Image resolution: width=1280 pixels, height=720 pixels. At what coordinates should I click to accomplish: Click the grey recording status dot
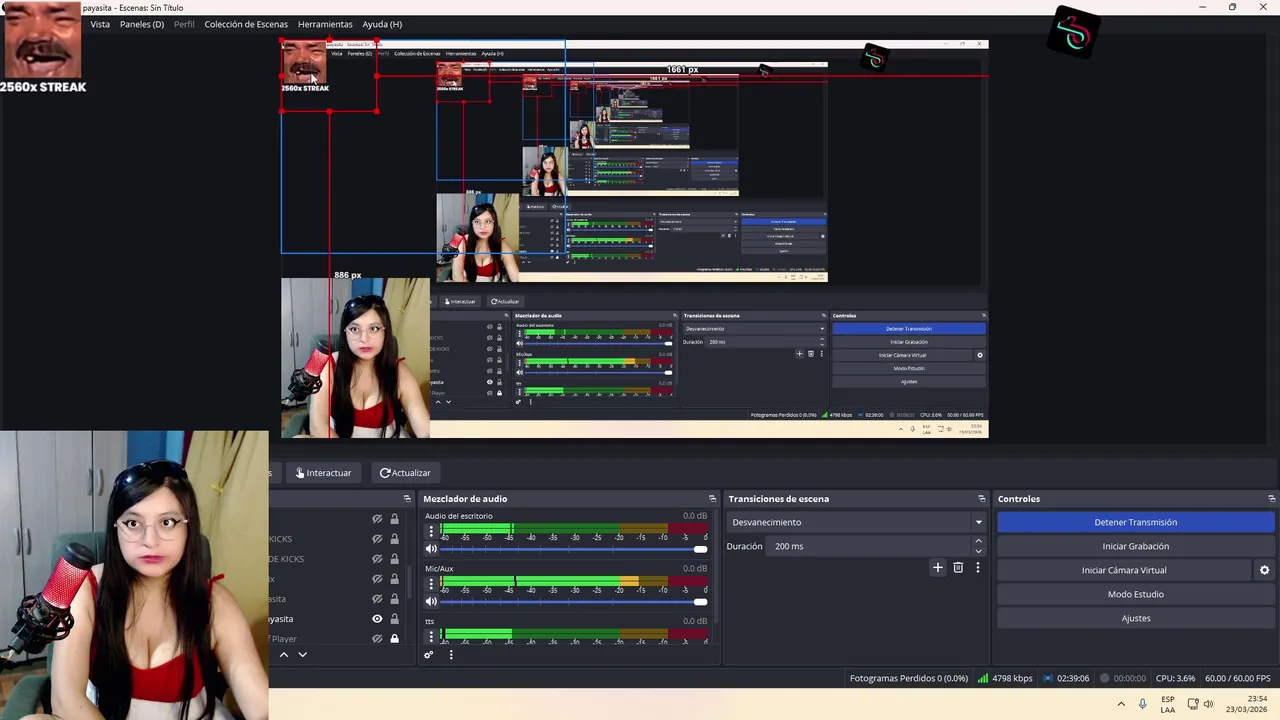1105,678
